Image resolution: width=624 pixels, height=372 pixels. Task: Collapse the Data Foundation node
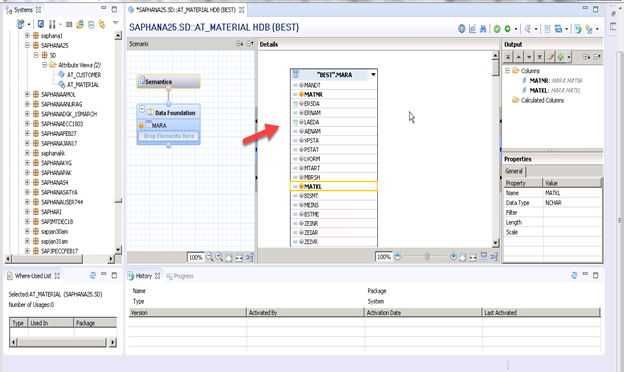pyautogui.click(x=142, y=109)
